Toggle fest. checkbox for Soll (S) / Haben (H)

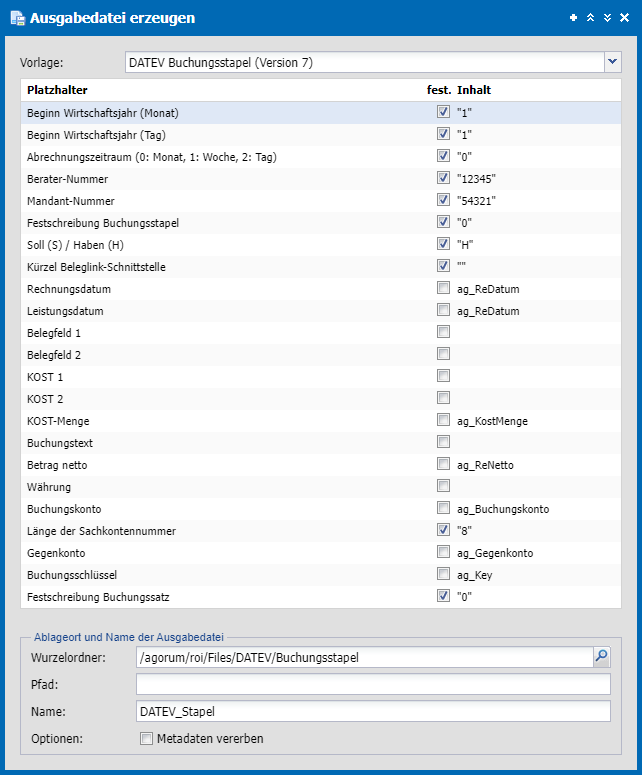pos(443,244)
